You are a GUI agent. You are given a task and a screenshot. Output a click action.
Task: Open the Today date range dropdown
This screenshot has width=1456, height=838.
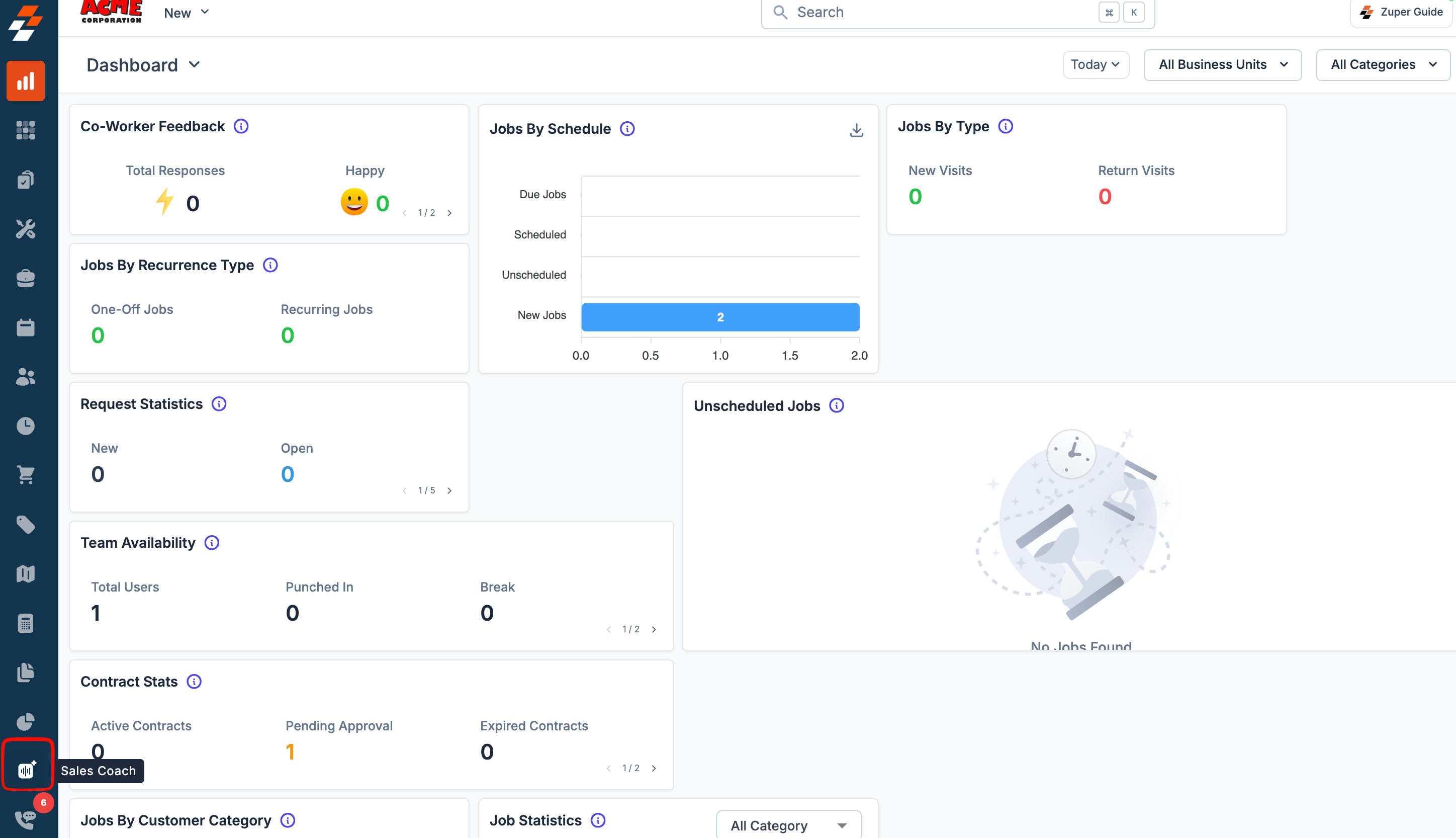click(1096, 64)
